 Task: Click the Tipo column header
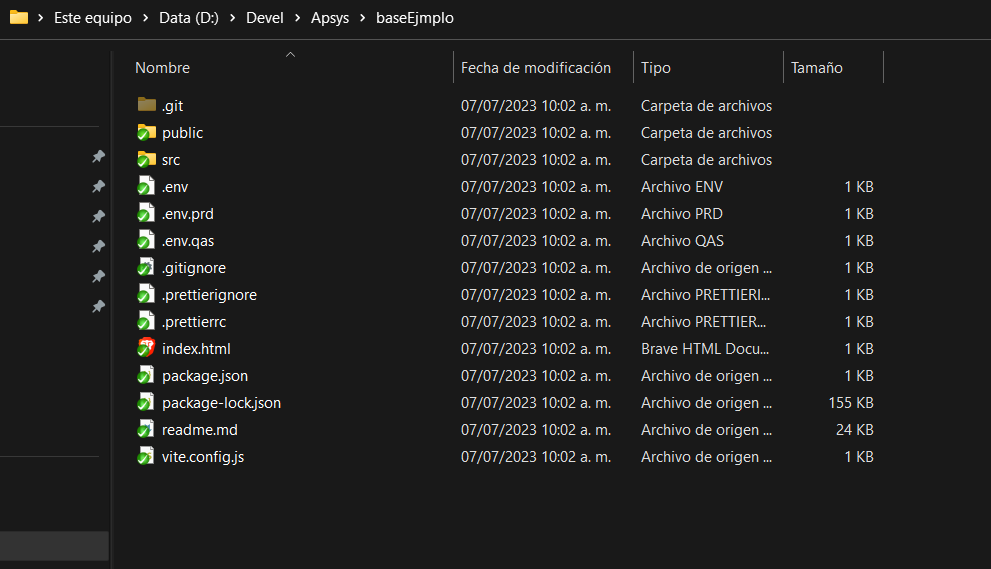click(x=656, y=68)
